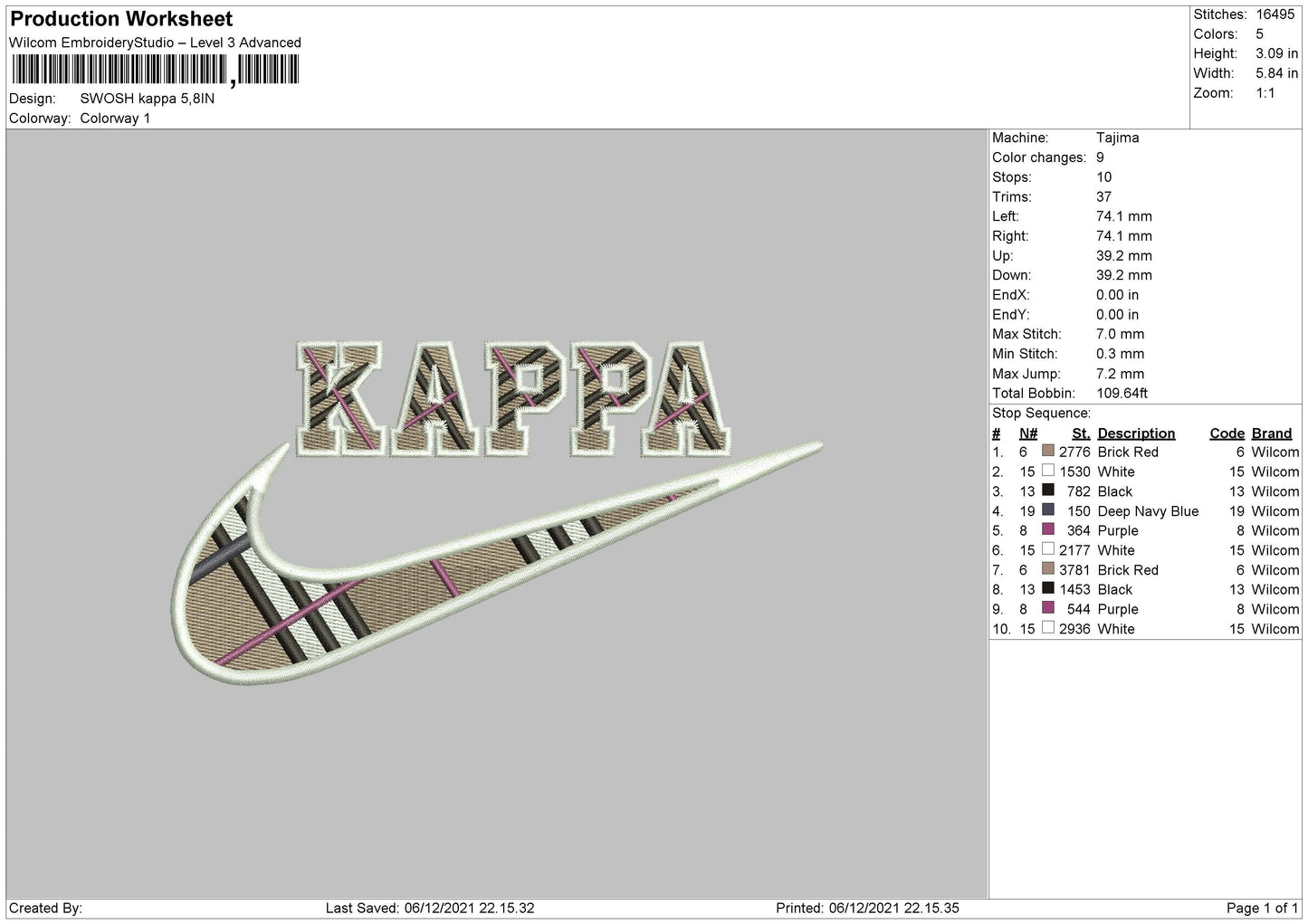
Task: Click the Max Jump value 7.2 mm
Action: [1120, 374]
